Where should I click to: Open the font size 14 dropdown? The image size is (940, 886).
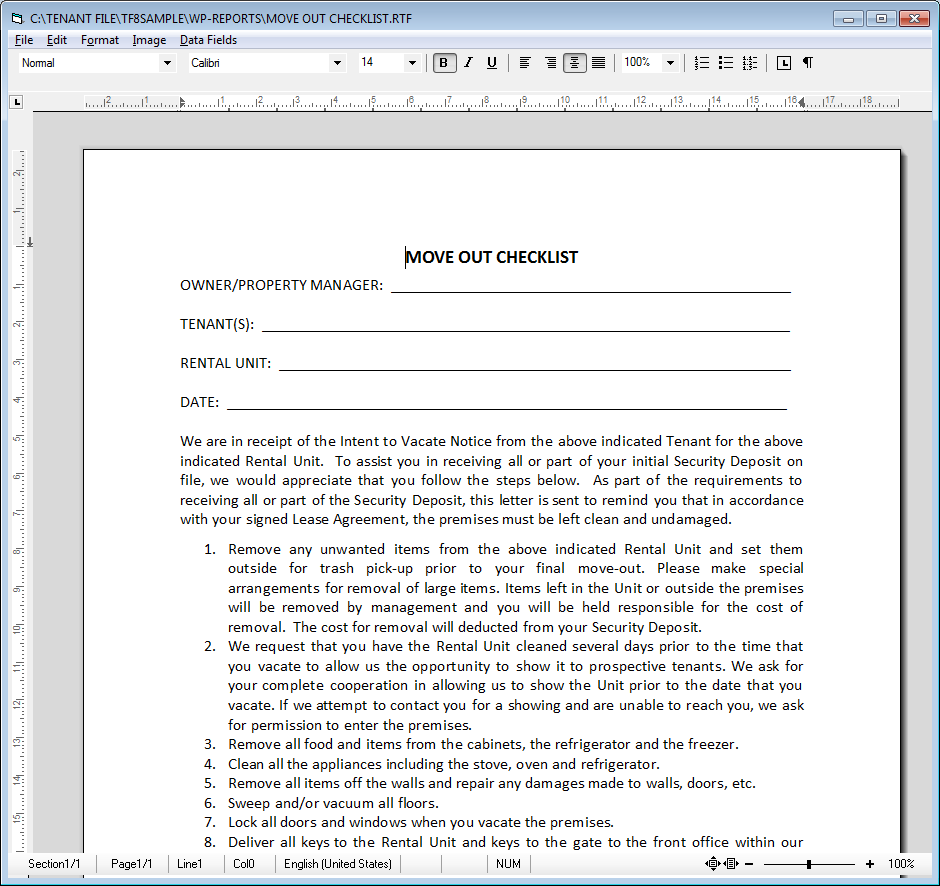tap(412, 63)
